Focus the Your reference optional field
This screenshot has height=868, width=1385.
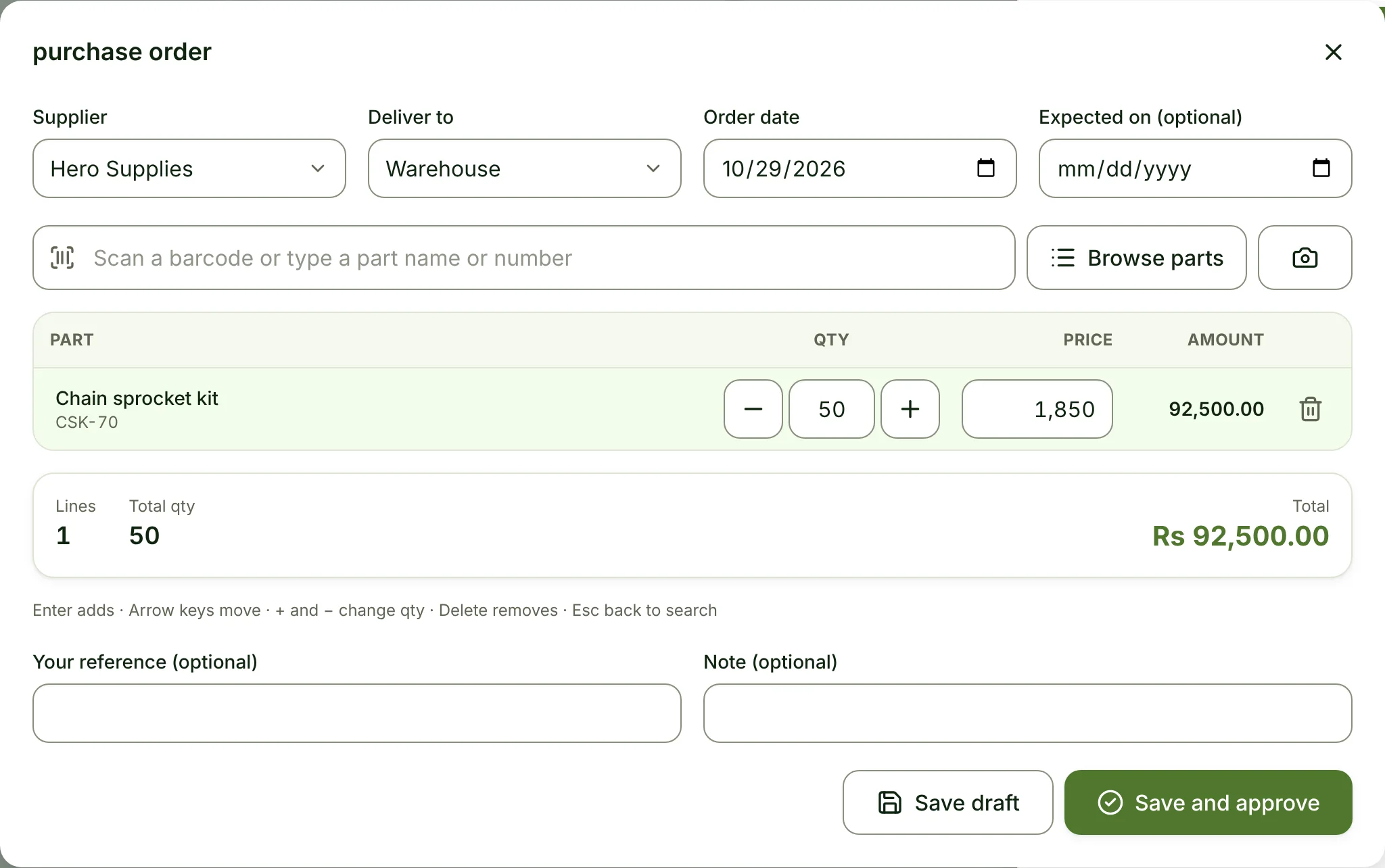click(357, 713)
